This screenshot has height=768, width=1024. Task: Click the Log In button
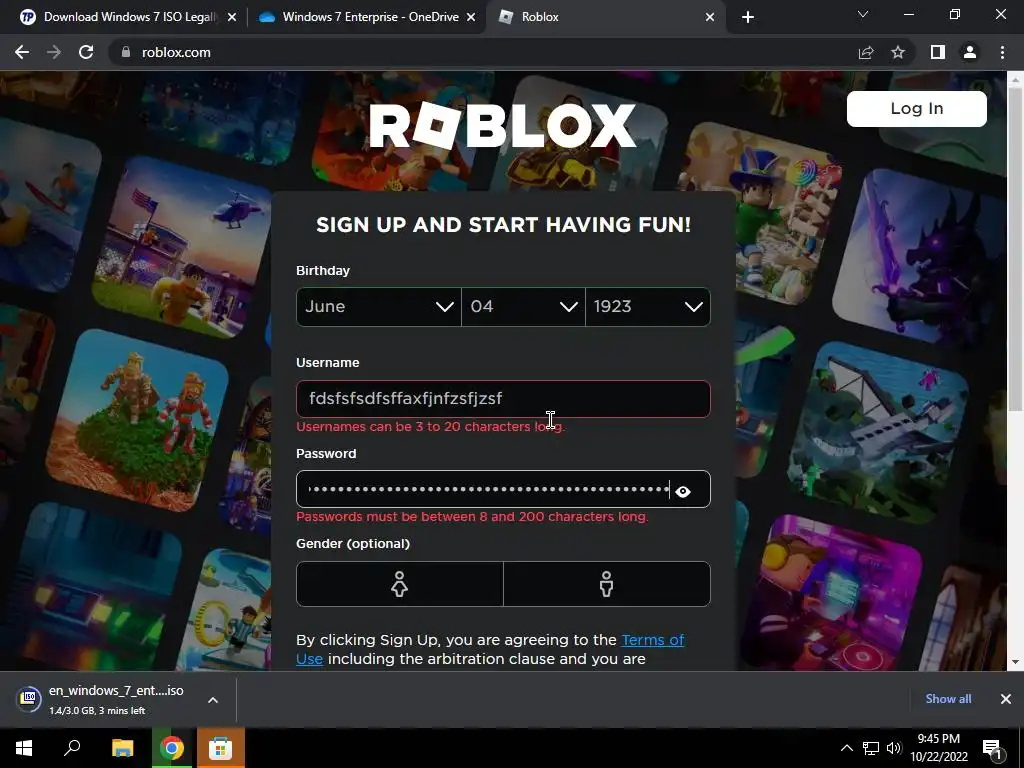(x=916, y=108)
